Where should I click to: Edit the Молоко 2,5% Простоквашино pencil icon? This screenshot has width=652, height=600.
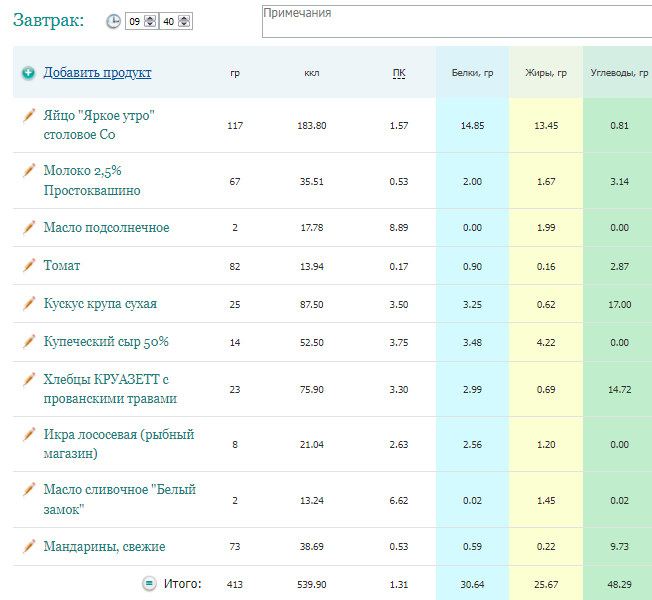[29, 170]
